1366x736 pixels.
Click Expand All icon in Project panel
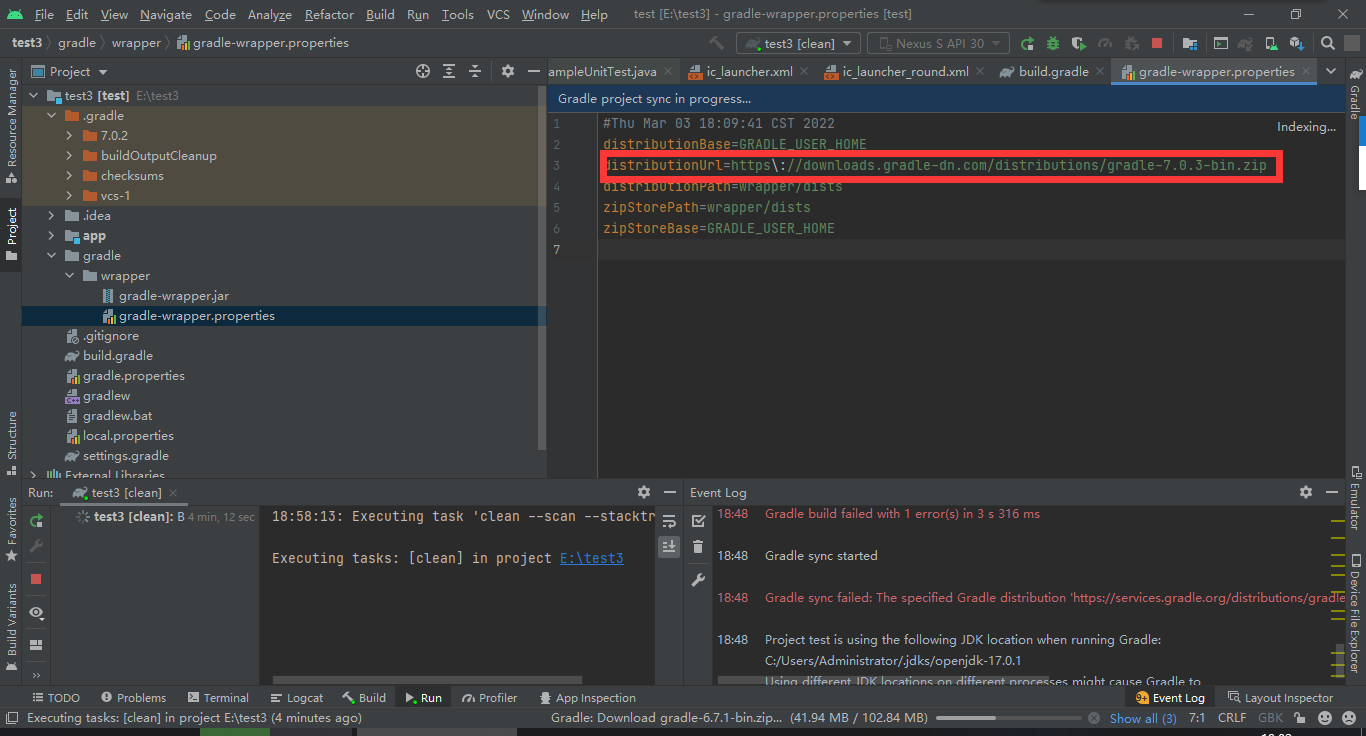click(449, 71)
